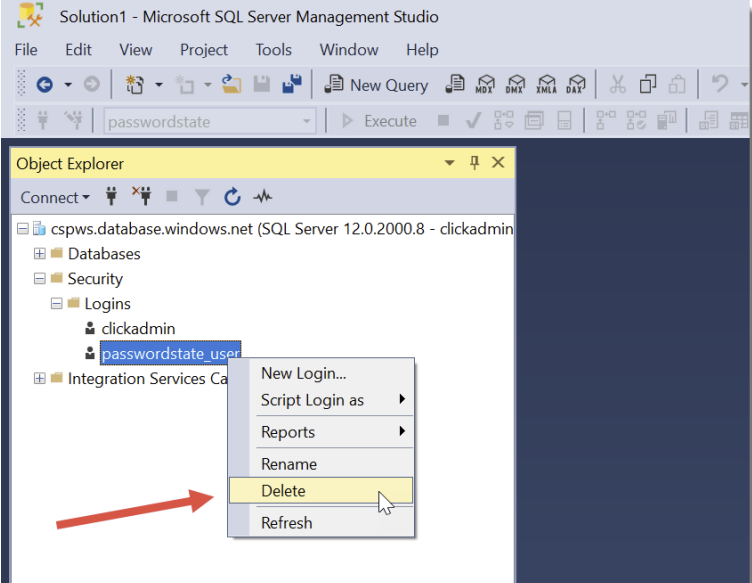This screenshot has width=752, height=583.
Task: Click the DMX query icon
Action: [x=516, y=84]
